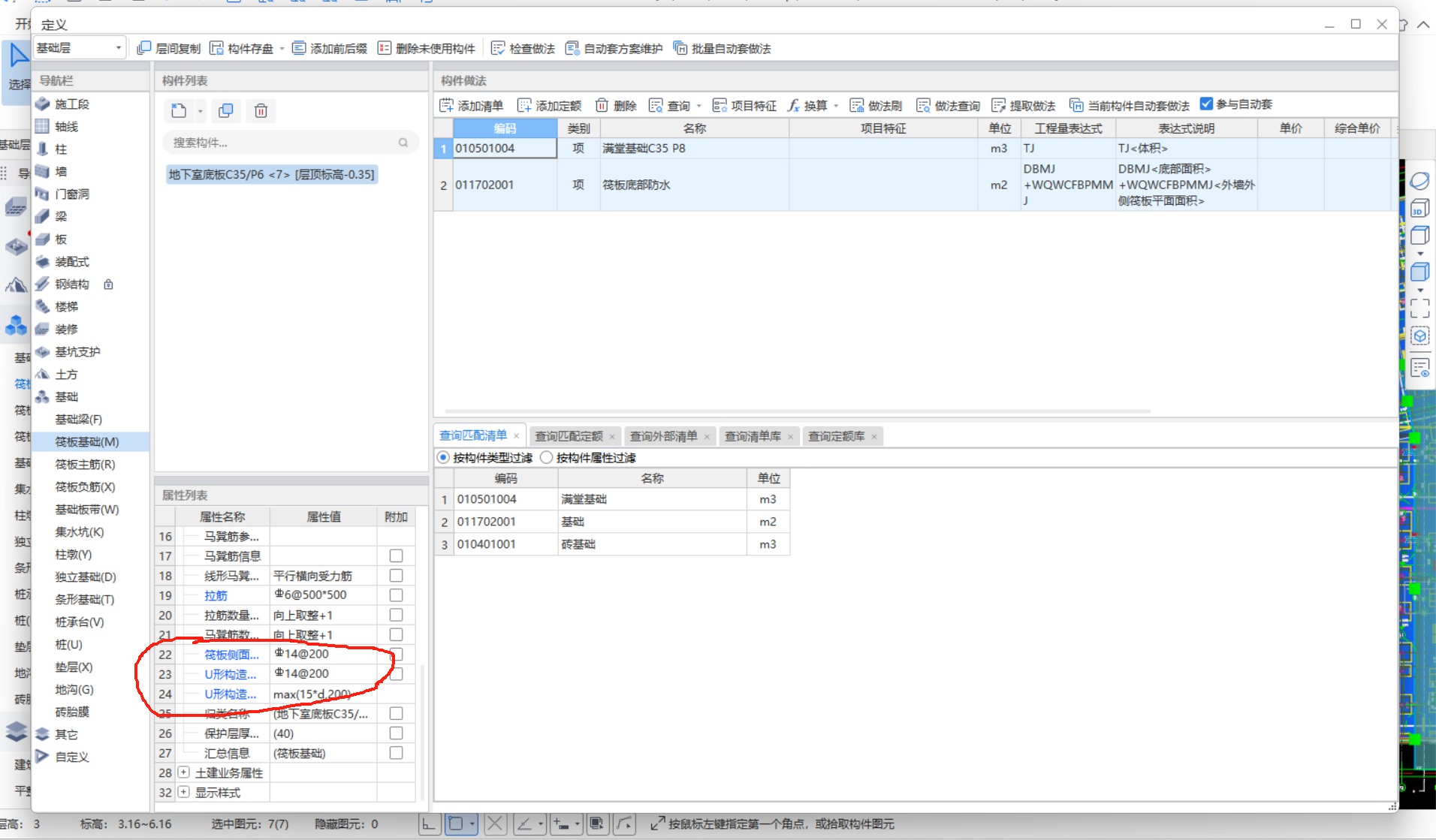Click the 检查做法 icon
The width and height of the screenshot is (1436, 840).
498,48
